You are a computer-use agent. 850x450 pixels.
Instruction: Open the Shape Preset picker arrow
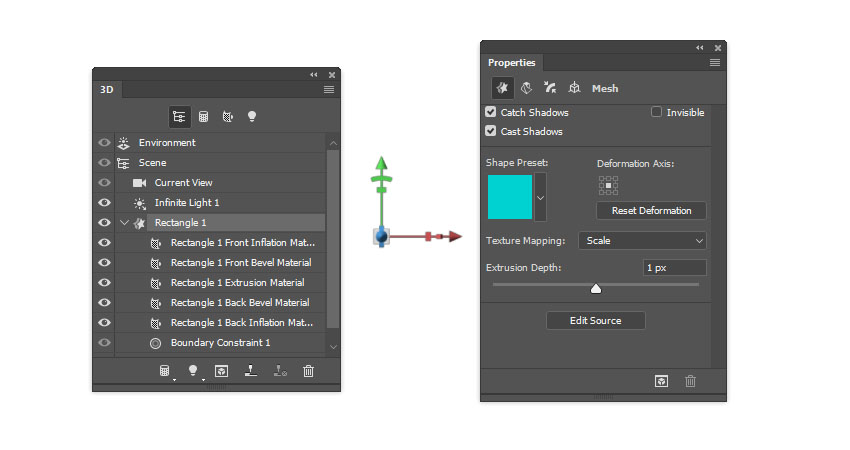coord(541,197)
